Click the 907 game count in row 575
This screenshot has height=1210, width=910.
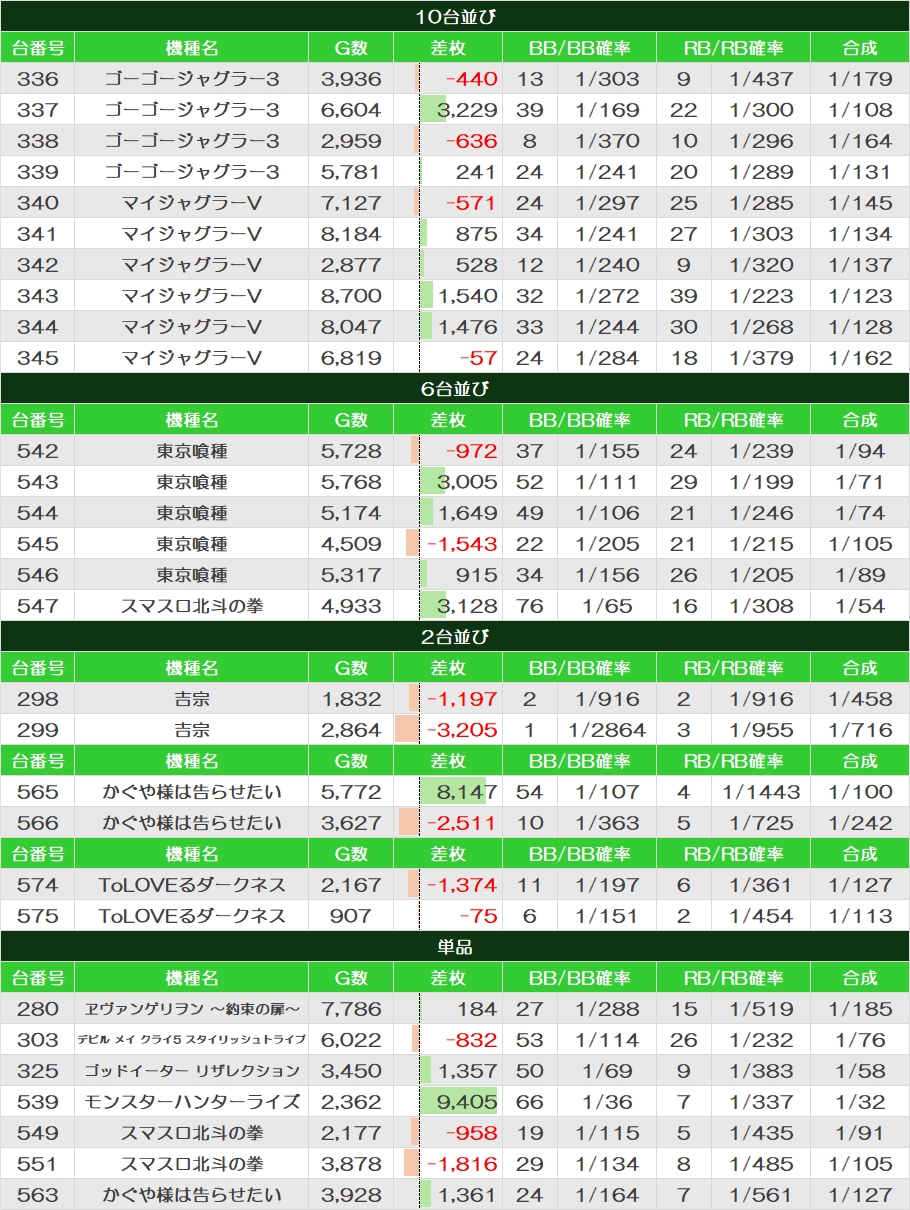pos(351,916)
